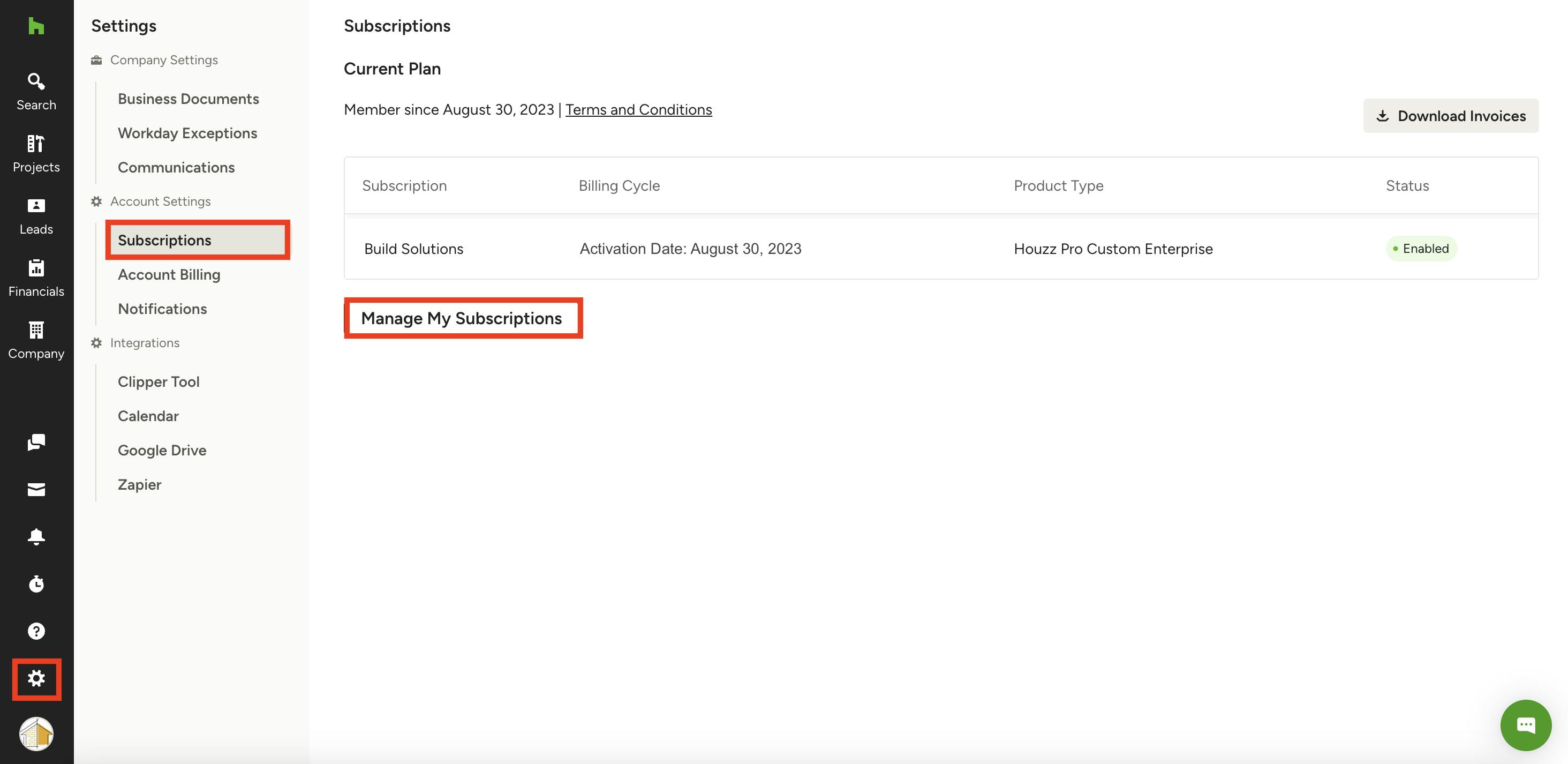1568x764 pixels.
Task: Open Business Documents settings
Action: [x=188, y=99]
